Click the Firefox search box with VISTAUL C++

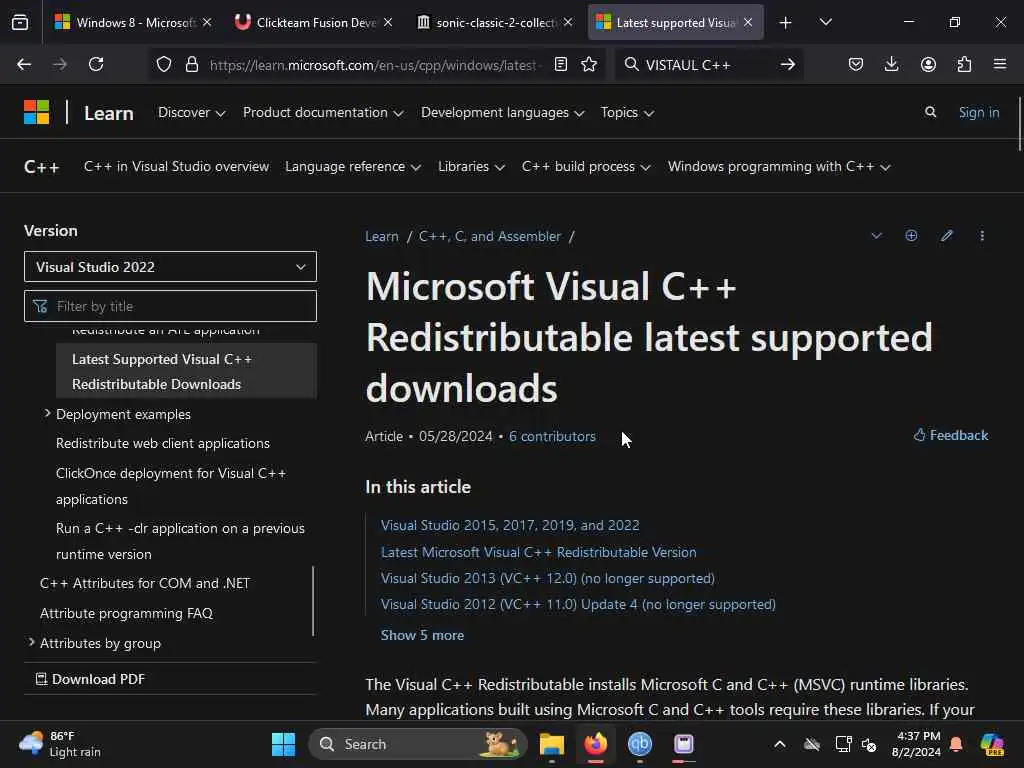click(x=709, y=64)
